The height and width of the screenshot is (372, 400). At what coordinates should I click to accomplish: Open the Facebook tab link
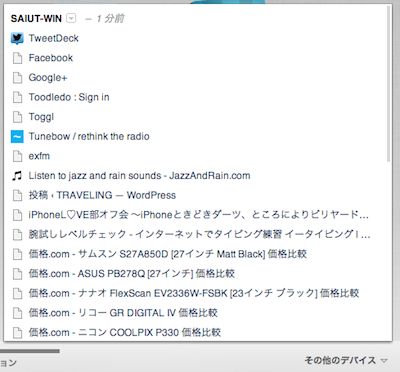pos(51,58)
